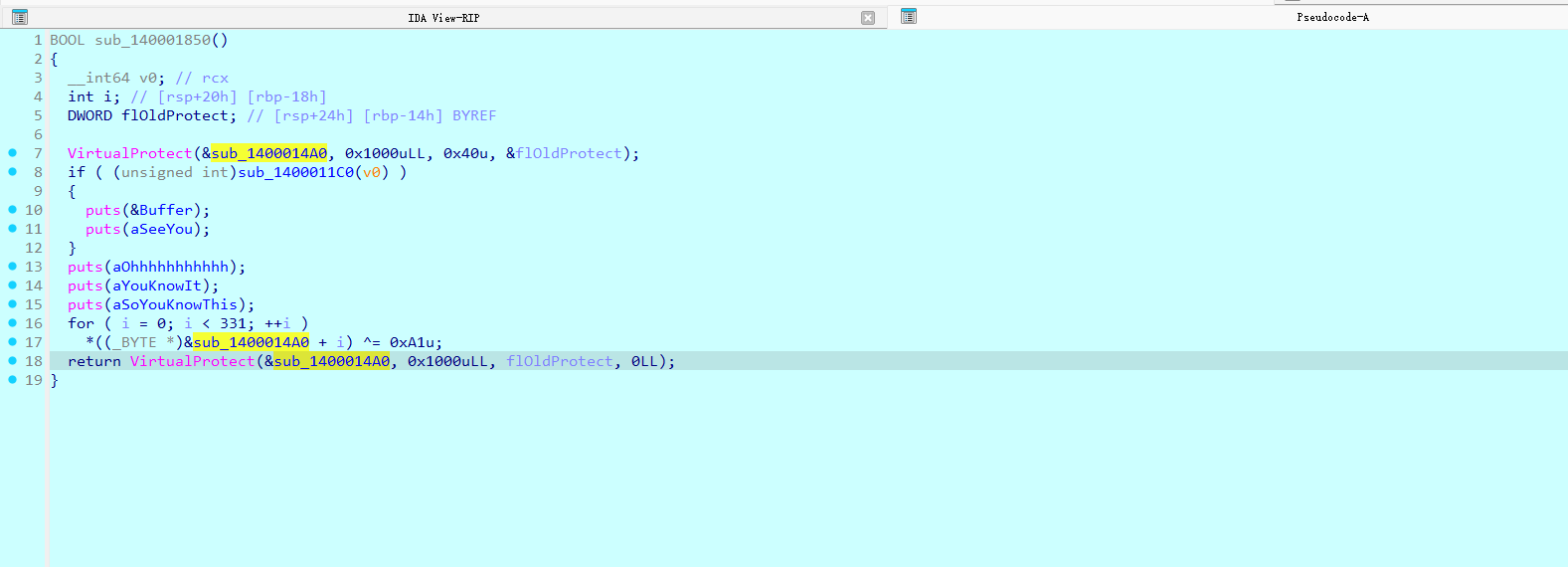Toggle breakpoint dot on line 13
The image size is (1568, 567).
pos(13,267)
